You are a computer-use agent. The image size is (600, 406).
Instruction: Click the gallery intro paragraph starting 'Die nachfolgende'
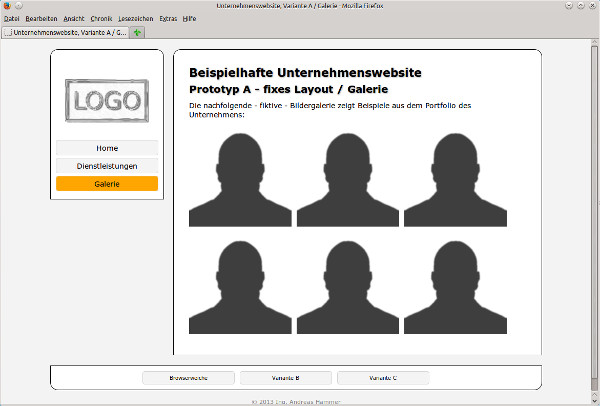pos(330,110)
